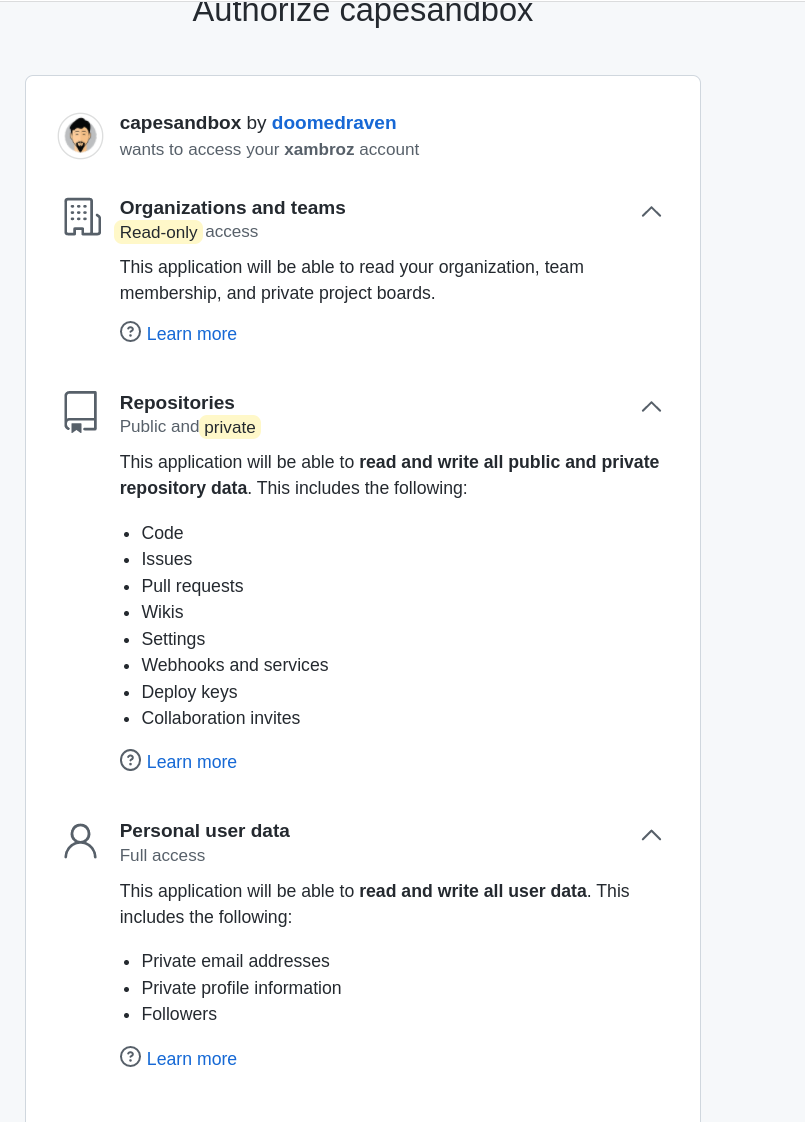
Task: Select the Collaboration invites list item
Action: (220, 718)
